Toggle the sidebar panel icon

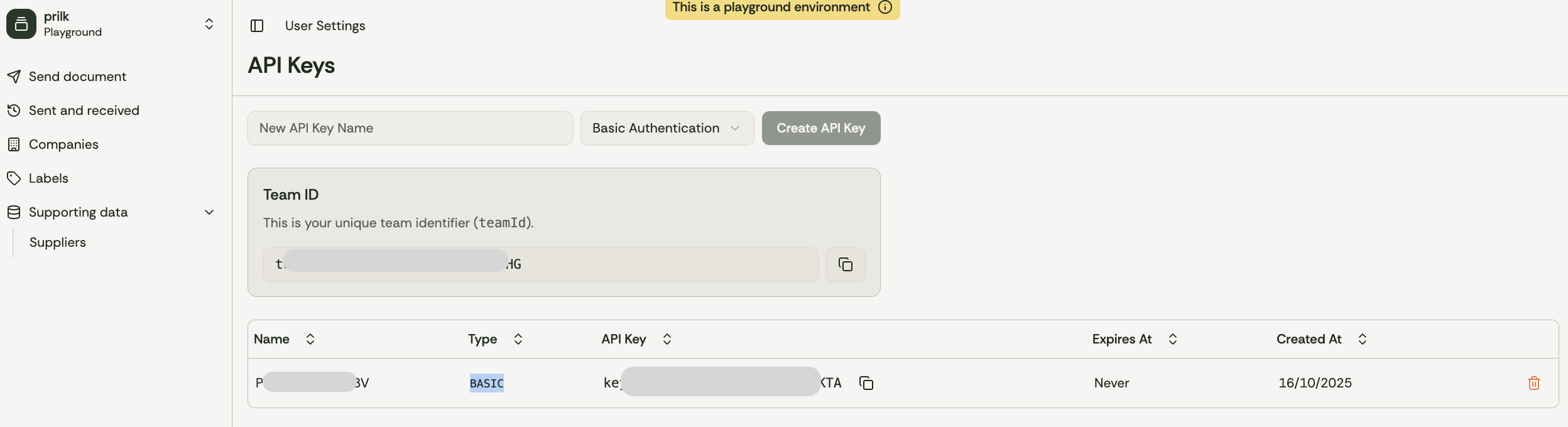pos(257,26)
